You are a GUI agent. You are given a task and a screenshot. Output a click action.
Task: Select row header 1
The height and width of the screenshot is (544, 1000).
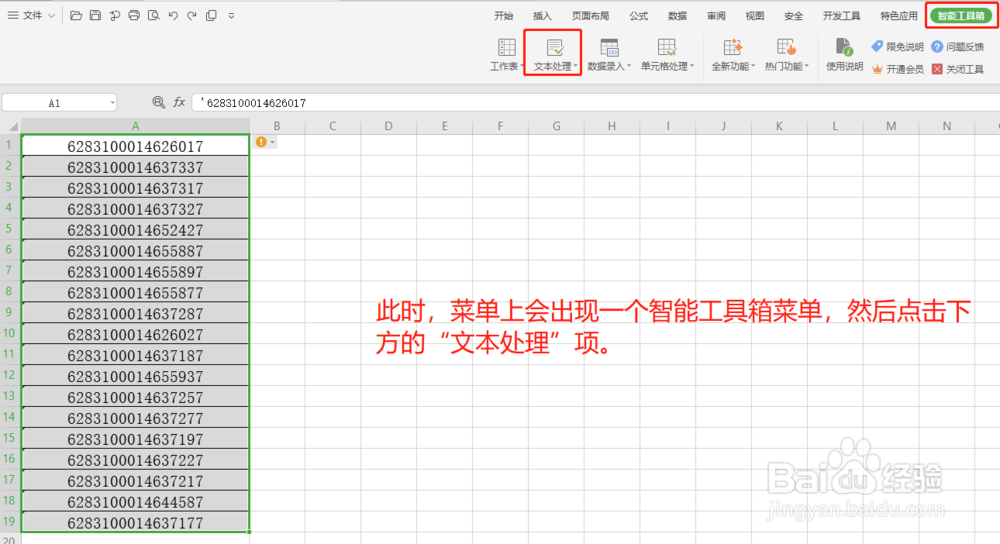[x=9, y=145]
